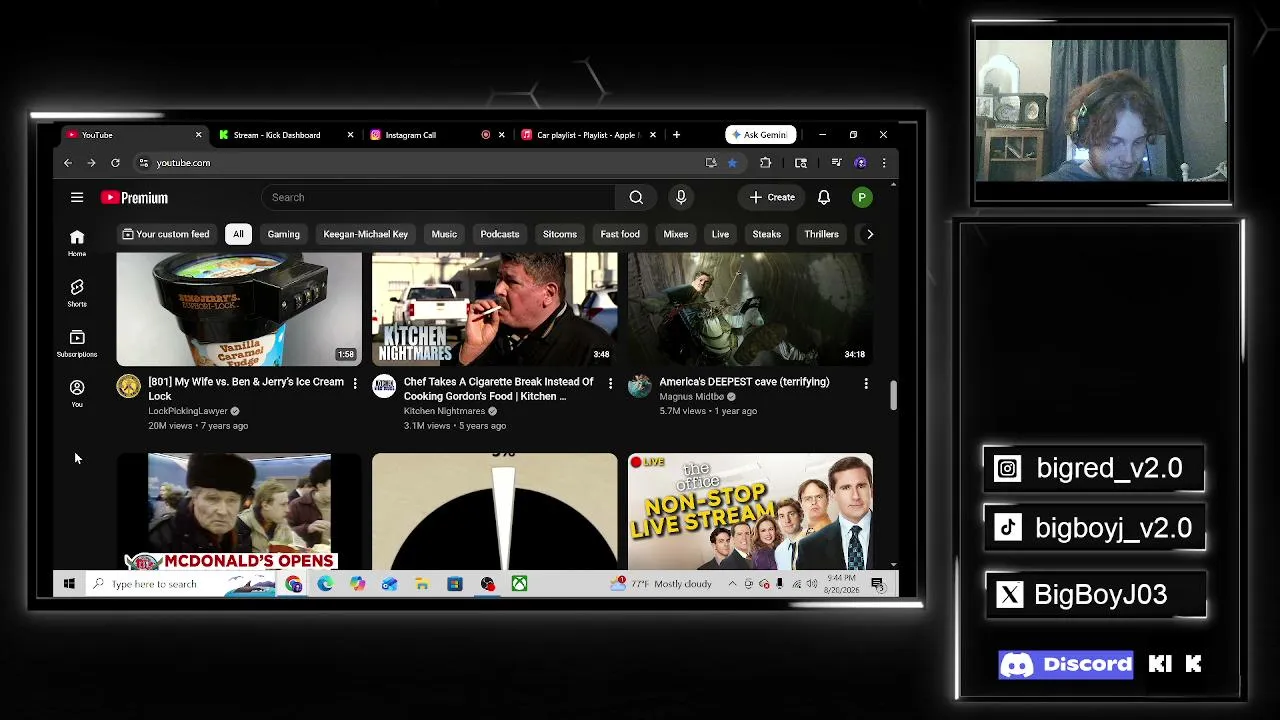Open LockPickingLawyer channel name link

[188, 411]
